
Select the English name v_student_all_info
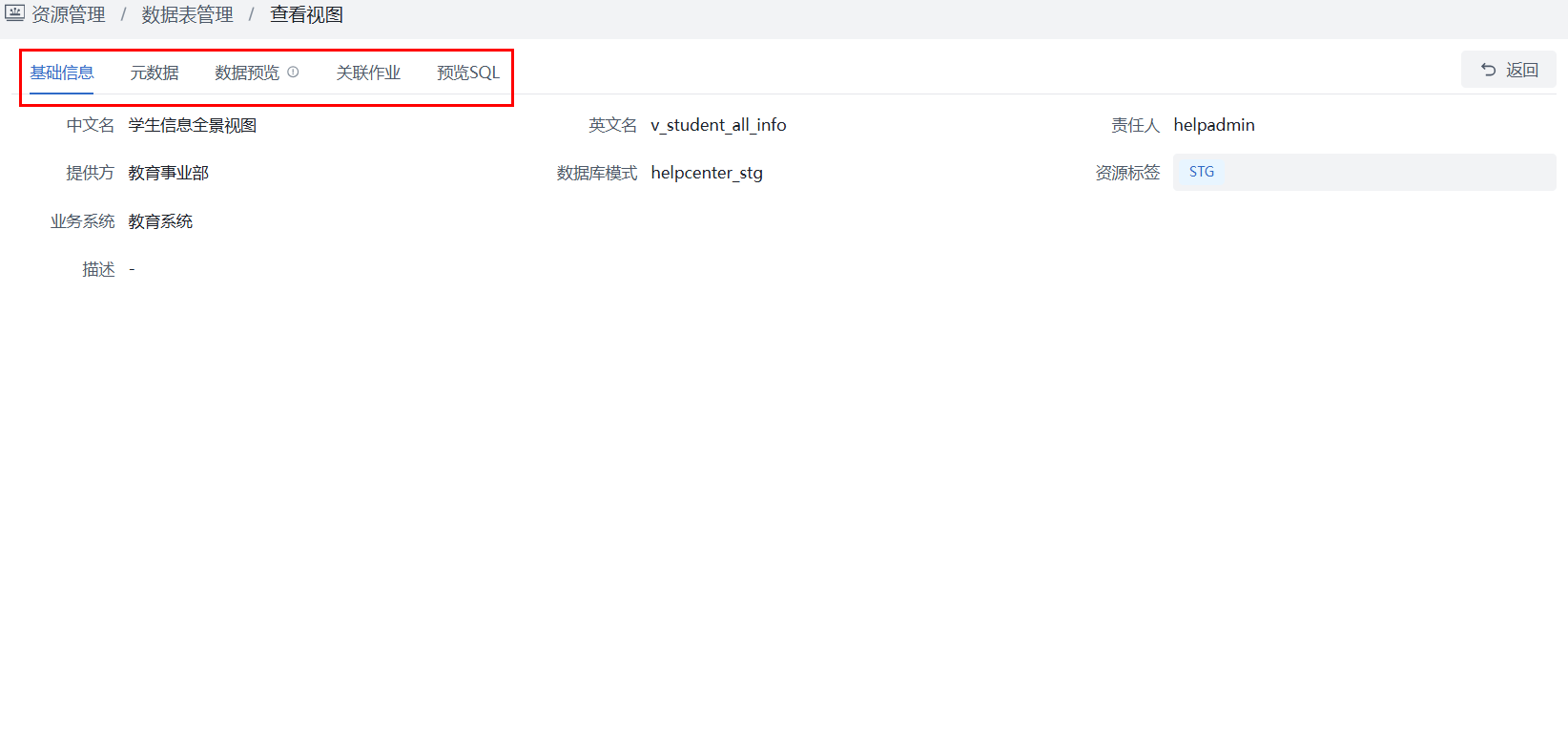tap(718, 125)
